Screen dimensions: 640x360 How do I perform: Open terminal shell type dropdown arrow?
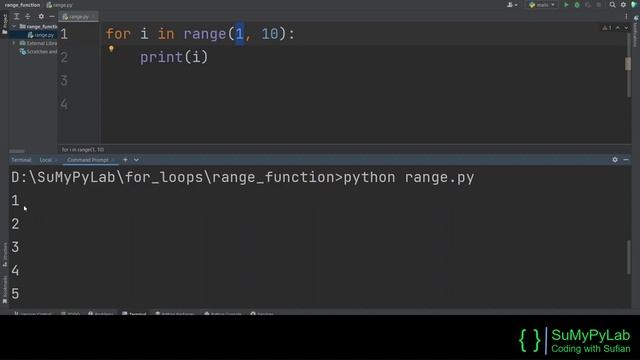136,160
